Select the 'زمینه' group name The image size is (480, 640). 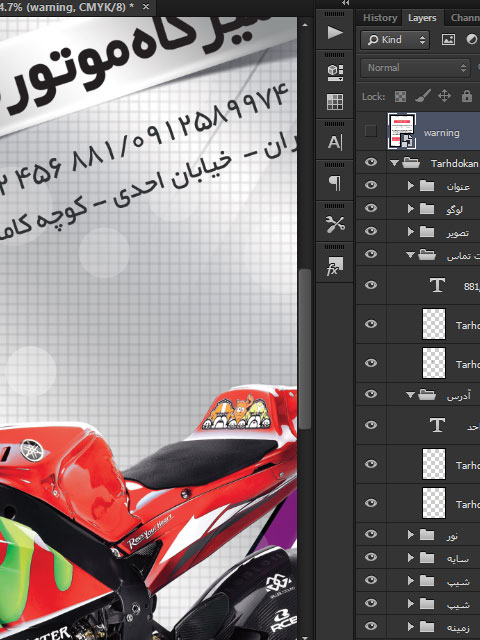[x=458, y=627]
